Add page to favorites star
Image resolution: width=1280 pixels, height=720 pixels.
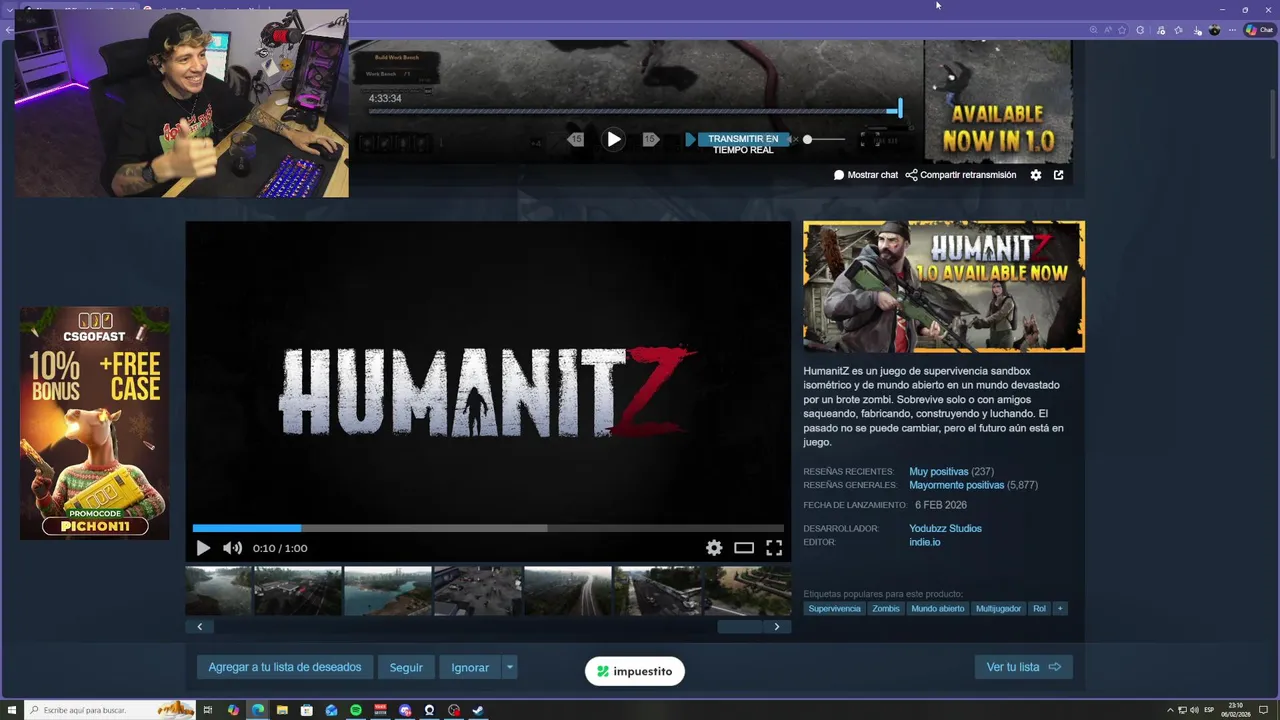tap(1122, 30)
